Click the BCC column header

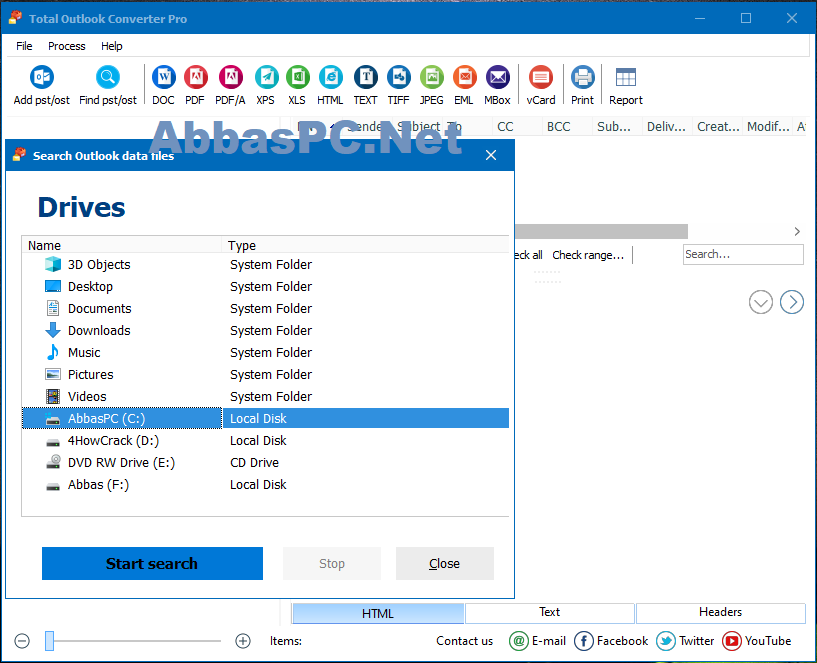pos(567,127)
